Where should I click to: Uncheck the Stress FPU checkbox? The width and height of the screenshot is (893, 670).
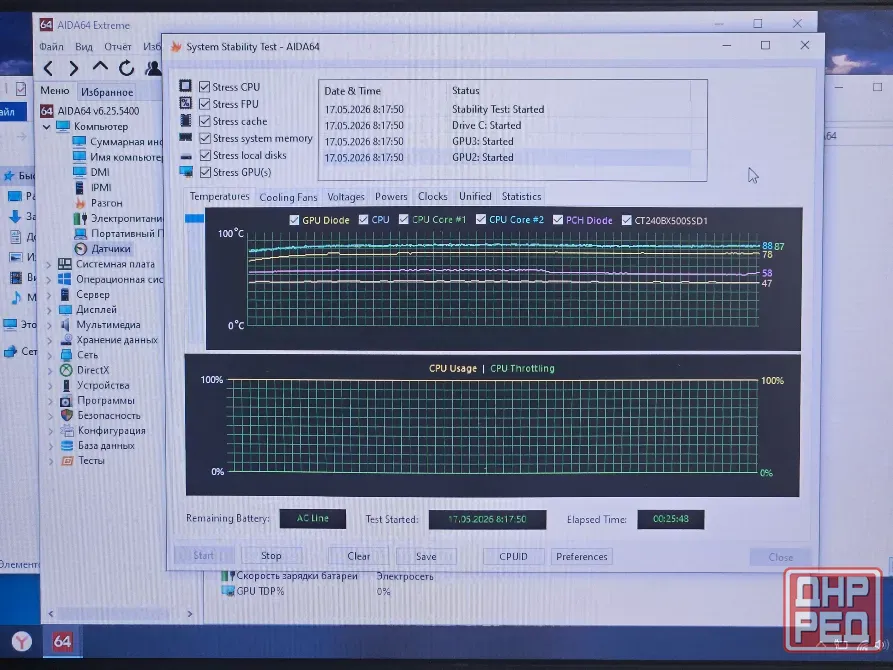(204, 104)
